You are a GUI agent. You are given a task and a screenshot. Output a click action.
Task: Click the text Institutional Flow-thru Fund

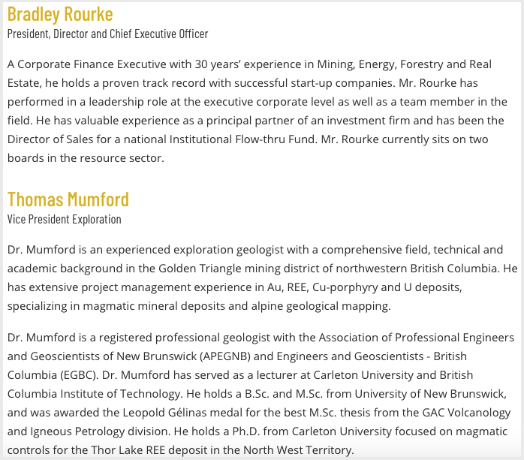click(x=243, y=139)
